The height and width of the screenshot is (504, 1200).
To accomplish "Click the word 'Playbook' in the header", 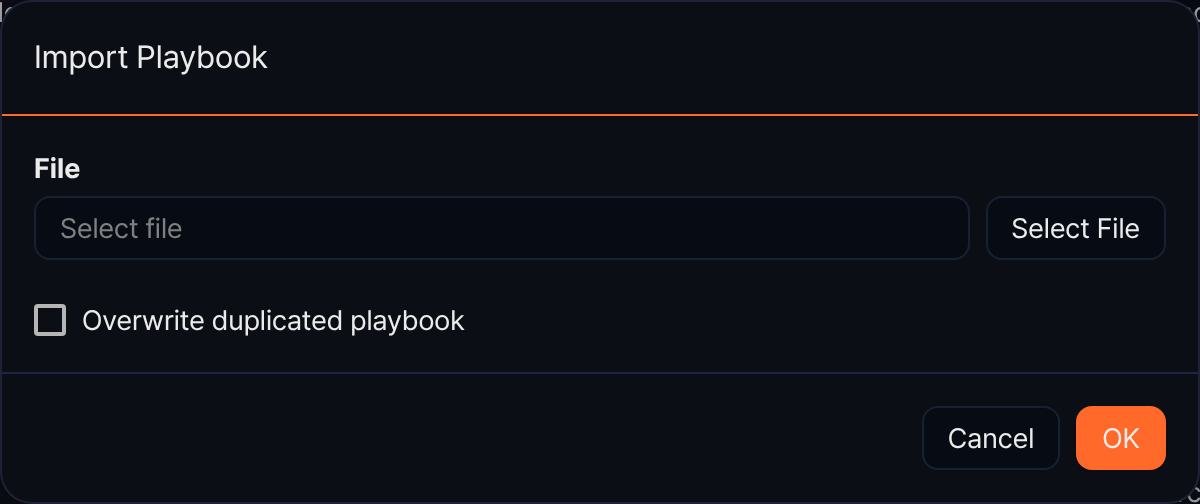I will point(202,58).
